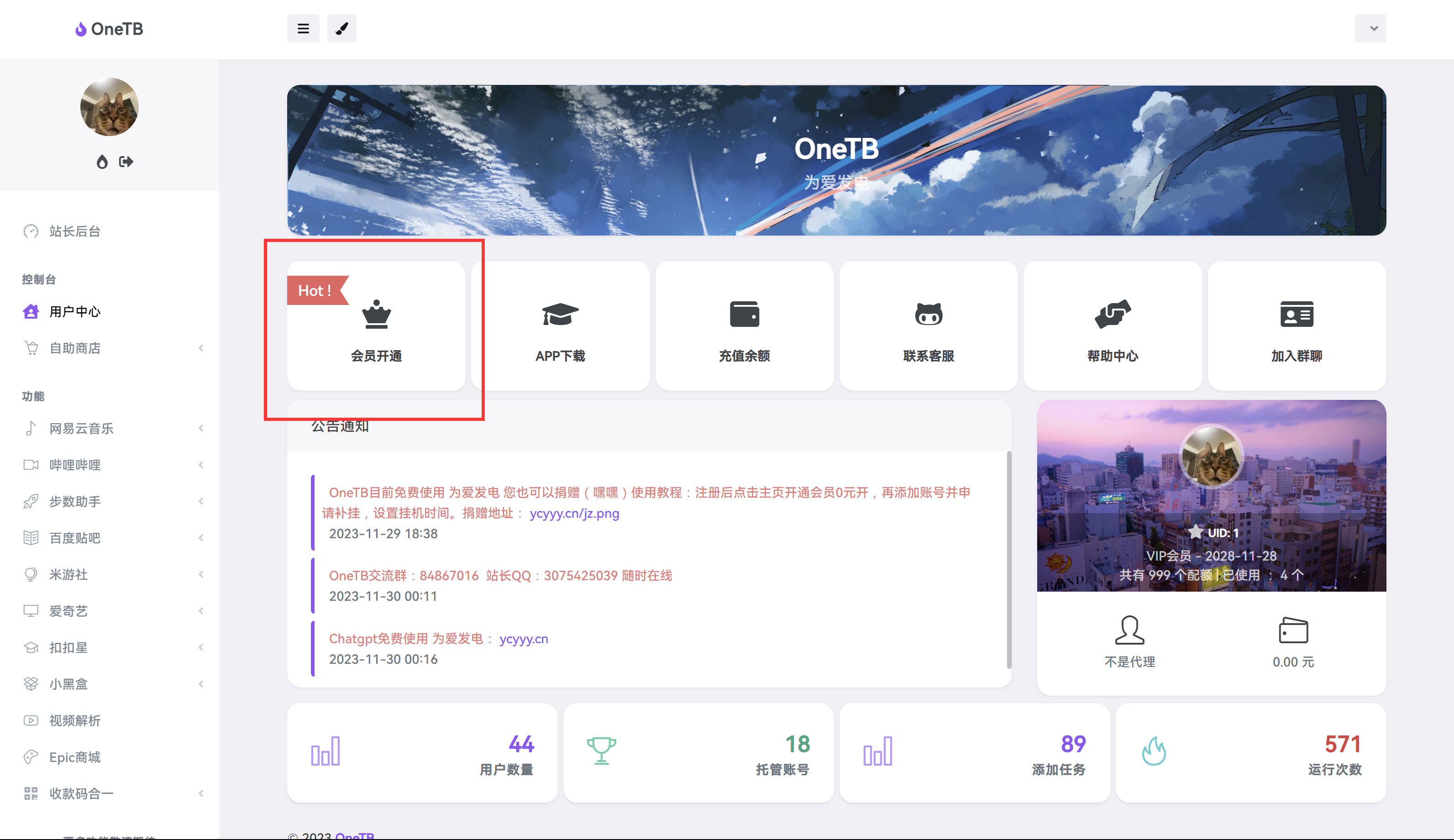The height and width of the screenshot is (840, 1454).
Task: Click the announcement panel scrollbar
Action: pos(1009,560)
